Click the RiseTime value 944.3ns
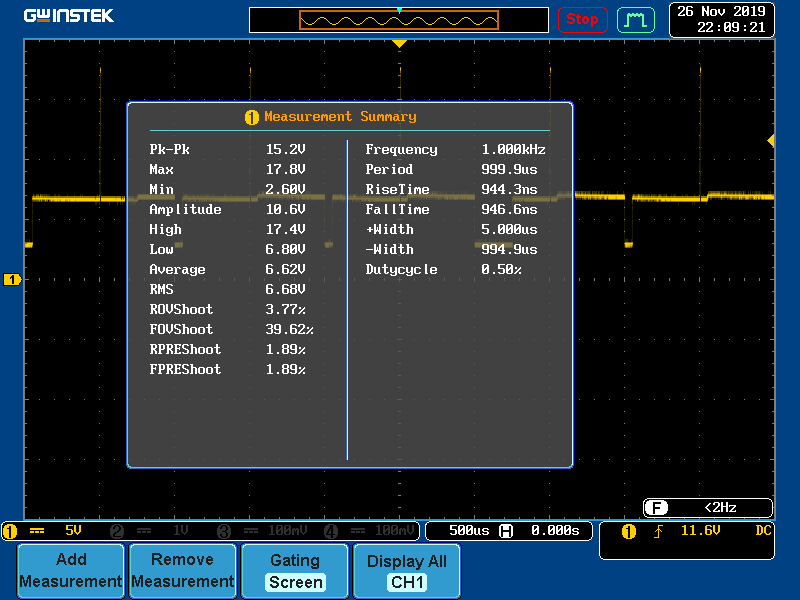Screen dimensions: 800x600 (509, 189)
